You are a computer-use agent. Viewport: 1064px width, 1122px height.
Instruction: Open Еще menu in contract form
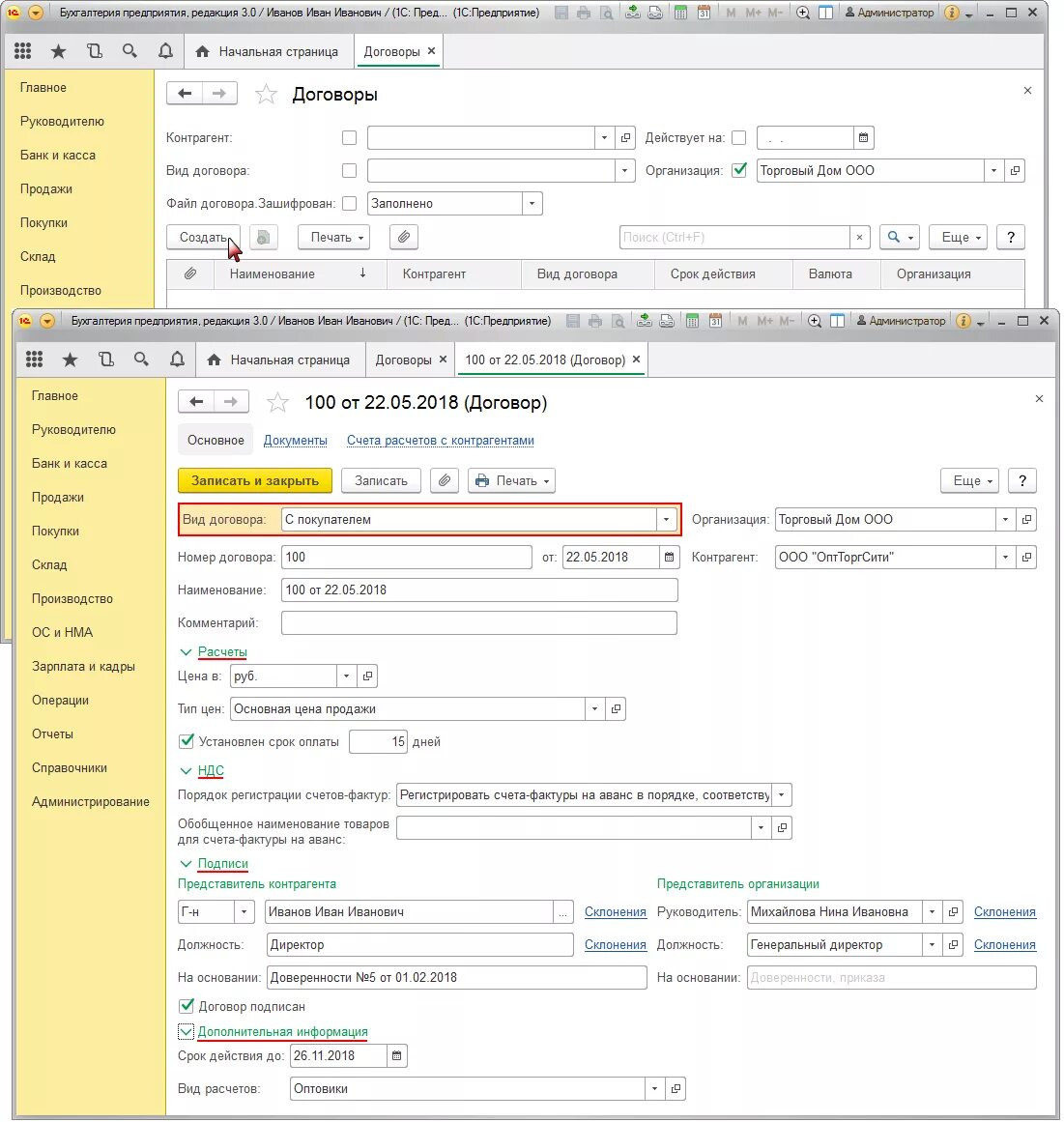[x=971, y=480]
